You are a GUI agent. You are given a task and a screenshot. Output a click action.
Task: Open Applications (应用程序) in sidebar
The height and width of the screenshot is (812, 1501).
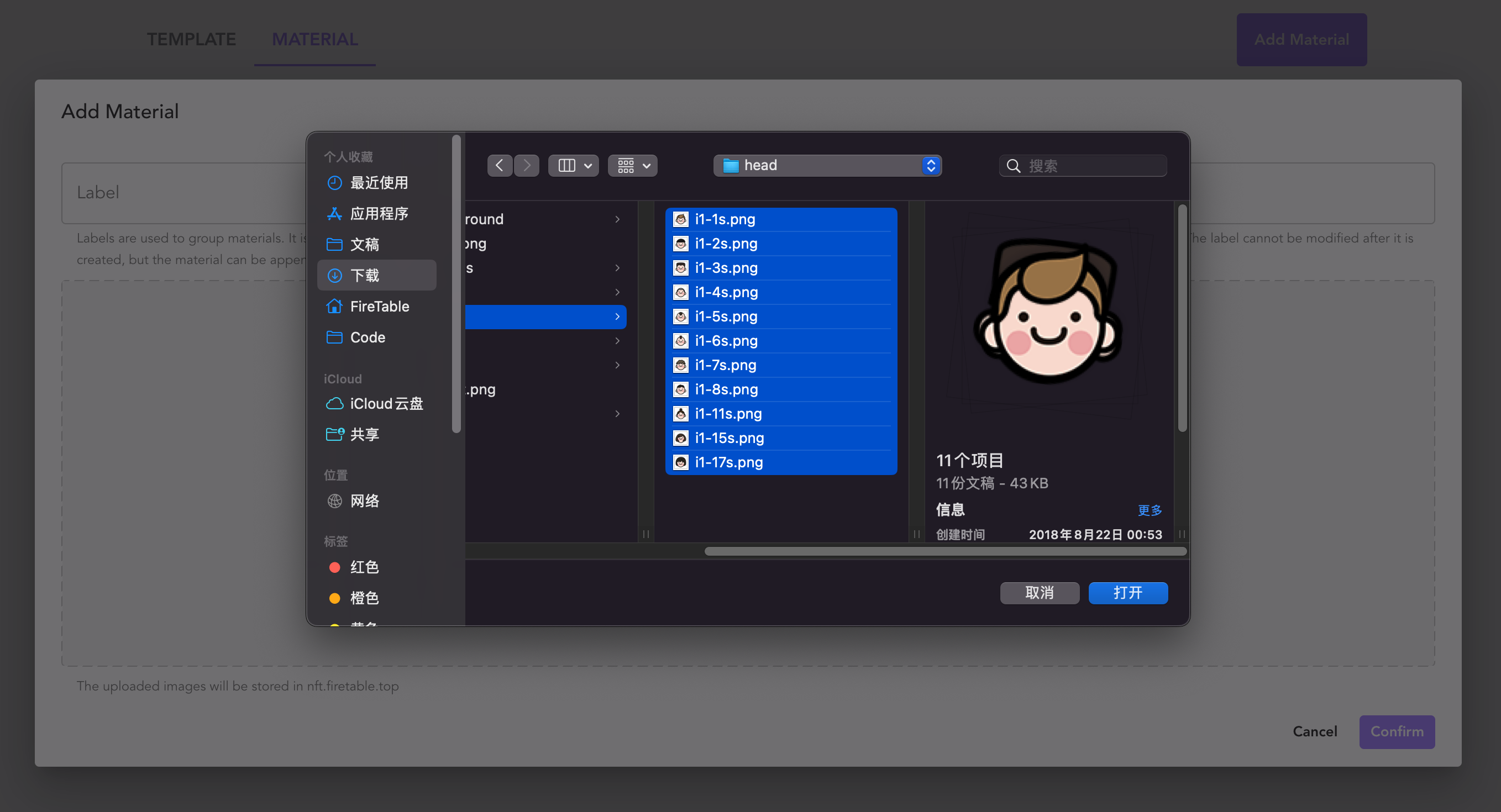point(378,214)
